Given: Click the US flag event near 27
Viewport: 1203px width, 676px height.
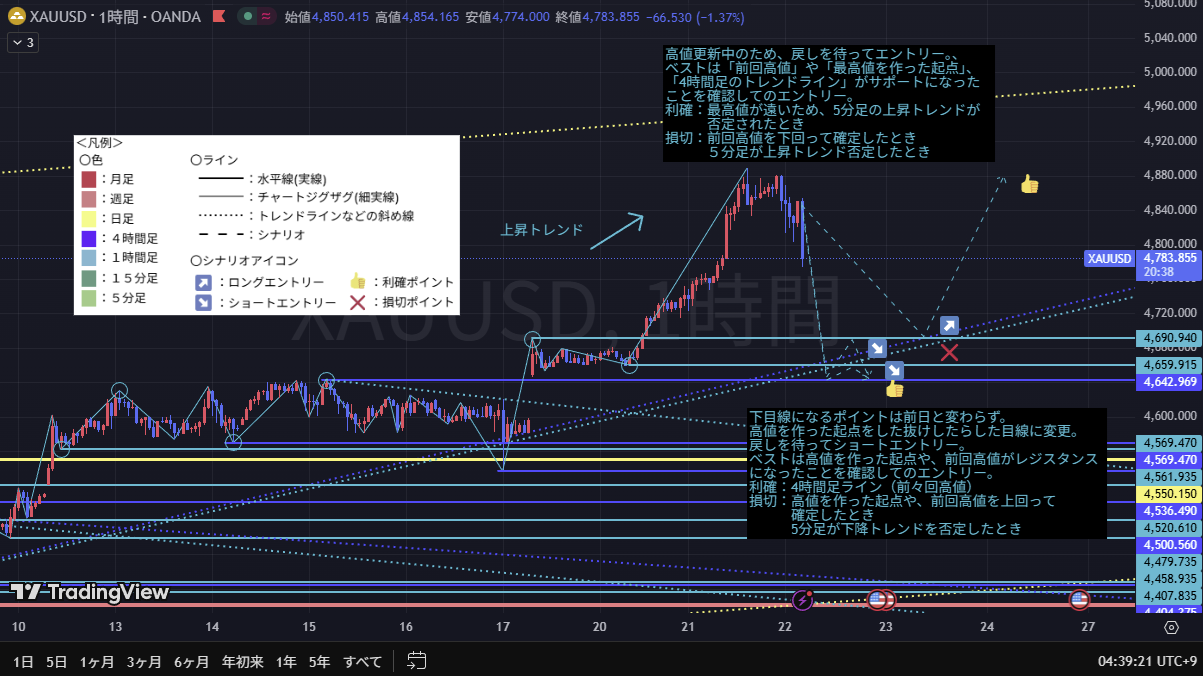Looking at the screenshot, I should point(1079,599).
